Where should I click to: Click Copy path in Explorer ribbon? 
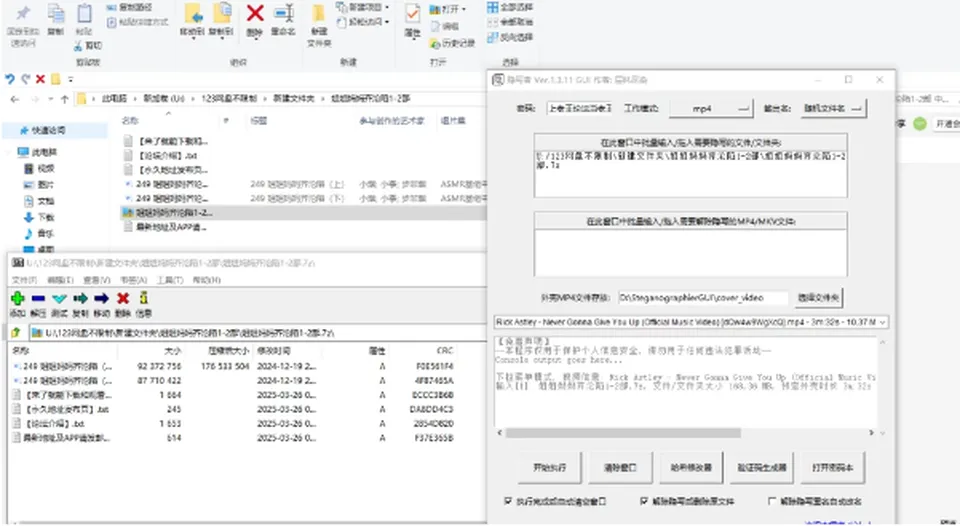(129, 7)
